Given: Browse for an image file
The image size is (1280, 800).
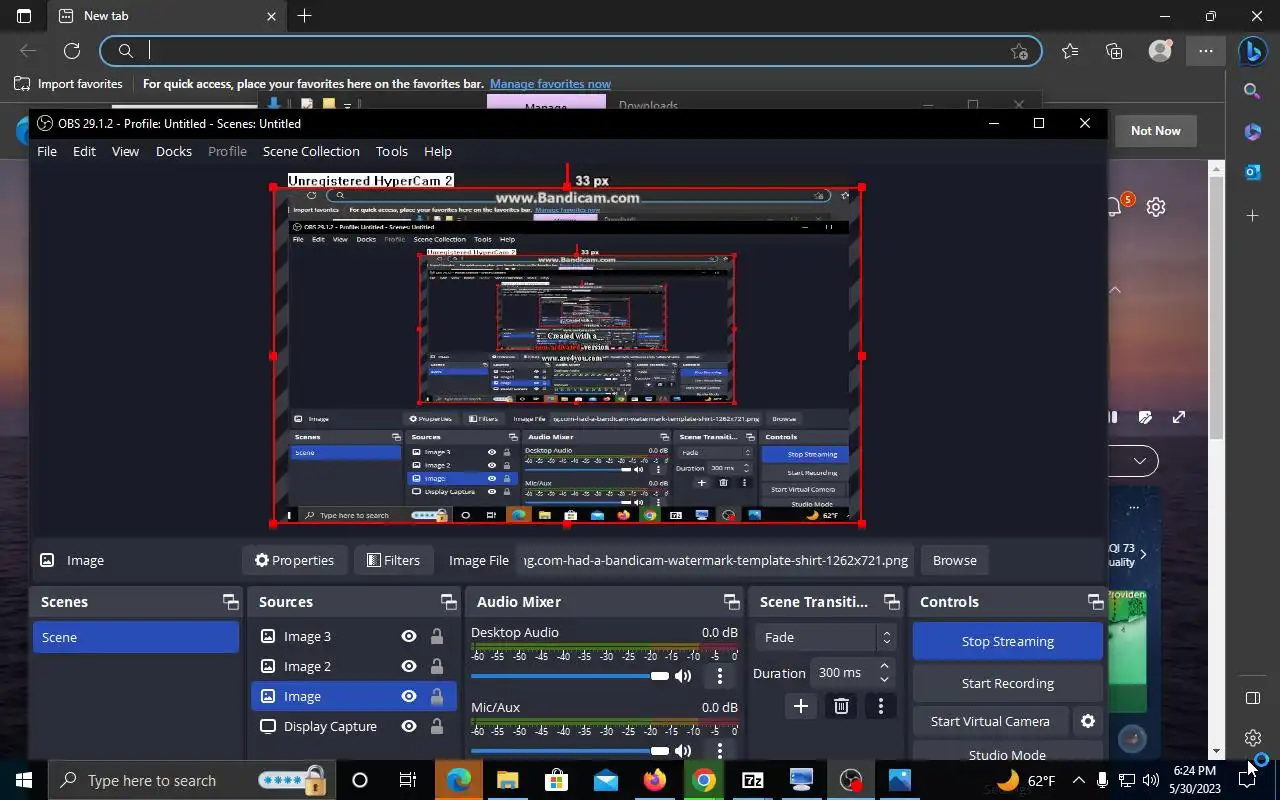Looking at the screenshot, I should (x=955, y=560).
